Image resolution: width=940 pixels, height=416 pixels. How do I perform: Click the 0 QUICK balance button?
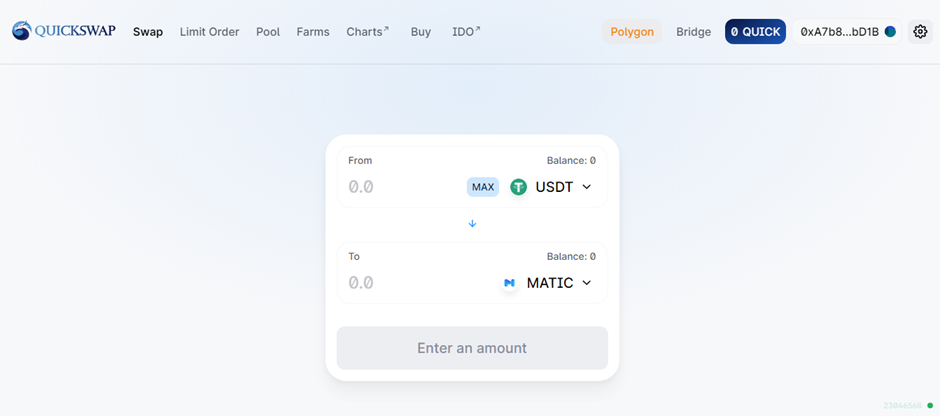[755, 32]
